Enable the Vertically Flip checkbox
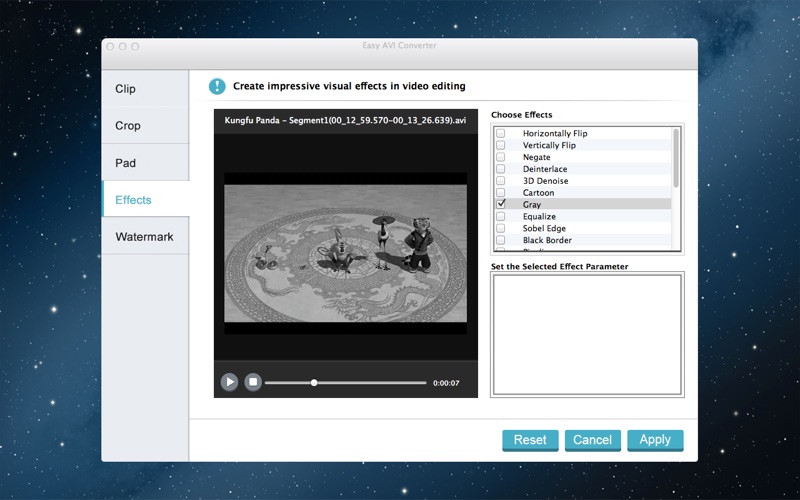Viewport: 800px width, 500px height. coord(501,145)
